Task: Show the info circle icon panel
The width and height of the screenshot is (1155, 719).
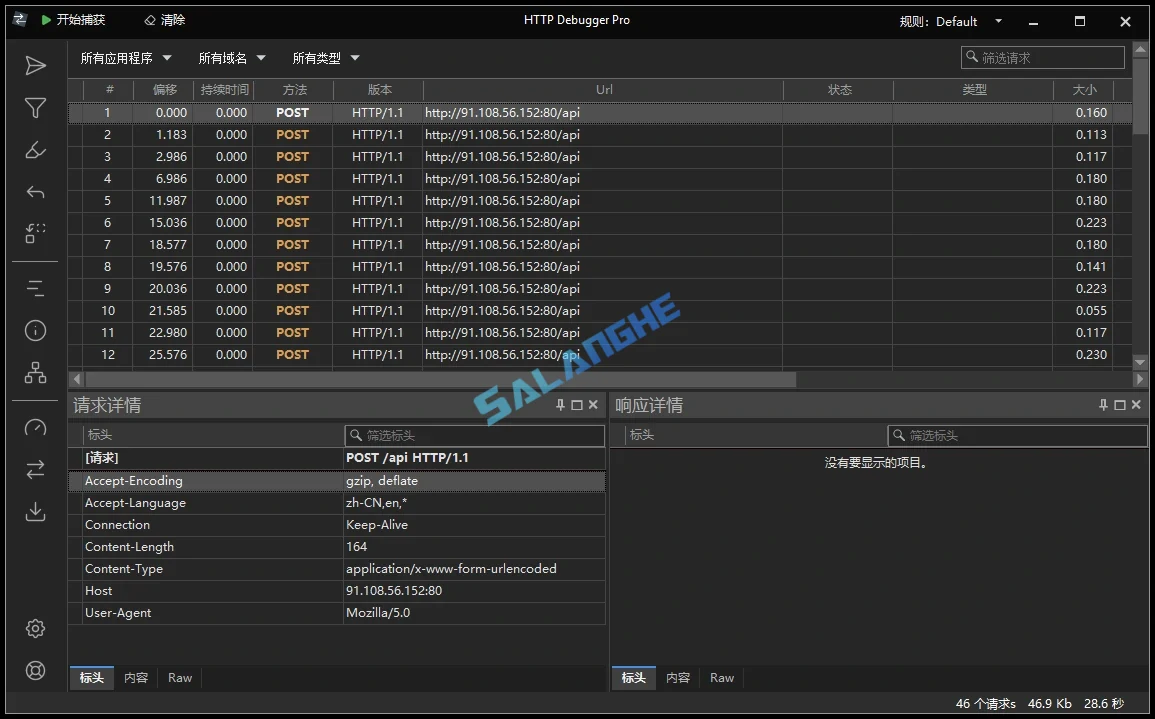Action: [x=35, y=331]
